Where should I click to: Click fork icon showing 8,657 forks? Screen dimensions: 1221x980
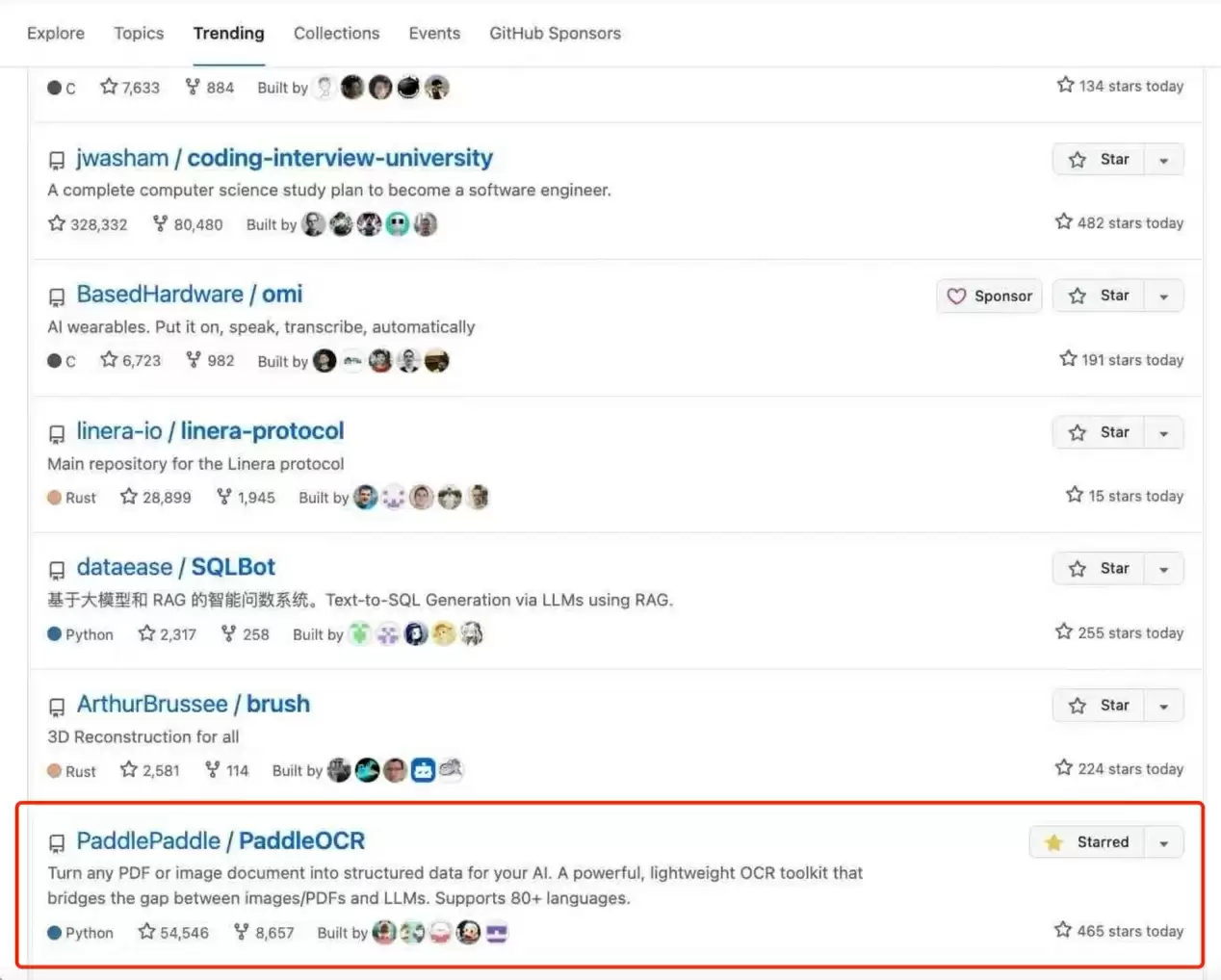tap(242, 932)
